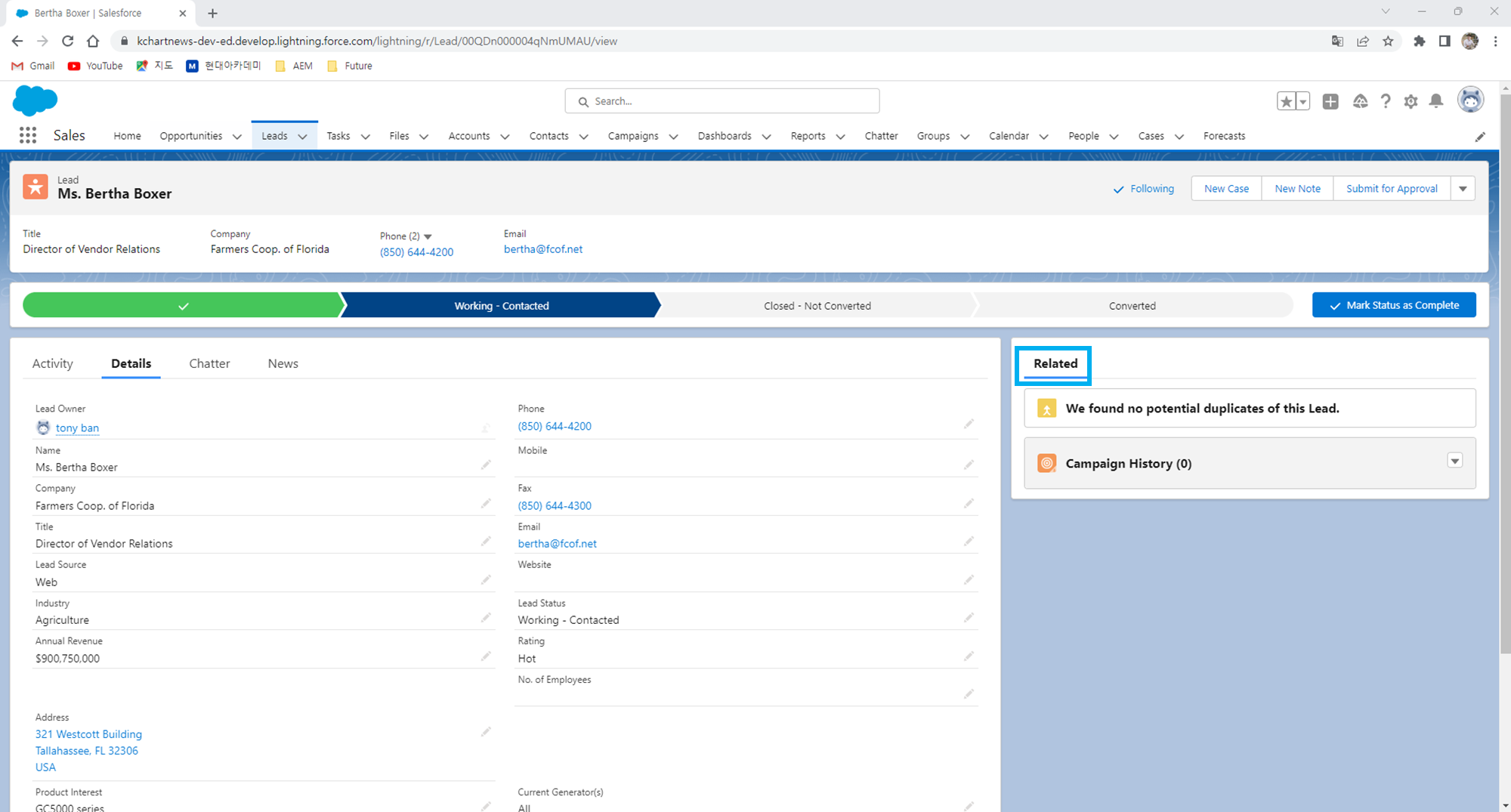Expand the Phone (2) dropdown
The image size is (1511, 812).
pyautogui.click(x=428, y=236)
